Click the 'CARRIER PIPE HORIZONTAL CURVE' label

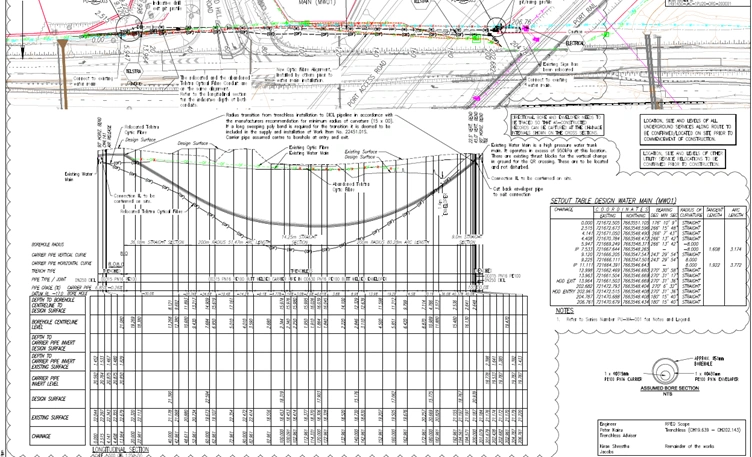(61, 263)
